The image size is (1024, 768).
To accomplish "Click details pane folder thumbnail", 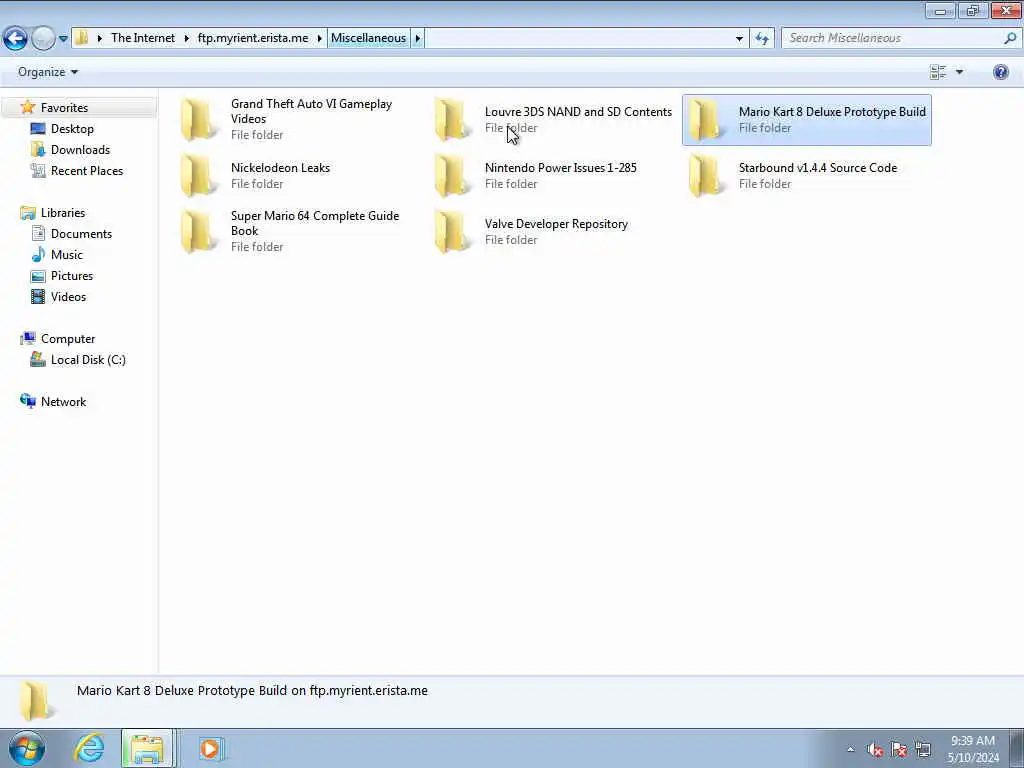I will pos(35,701).
